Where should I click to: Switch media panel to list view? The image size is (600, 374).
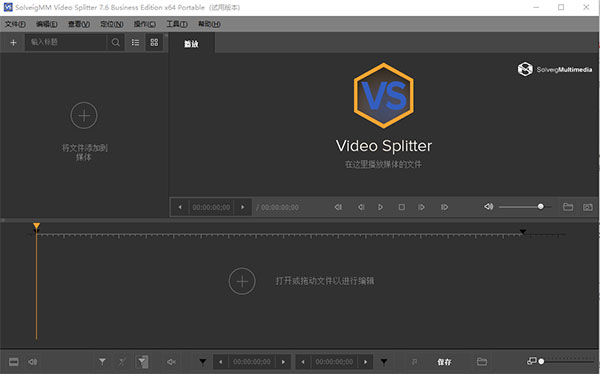coord(135,42)
